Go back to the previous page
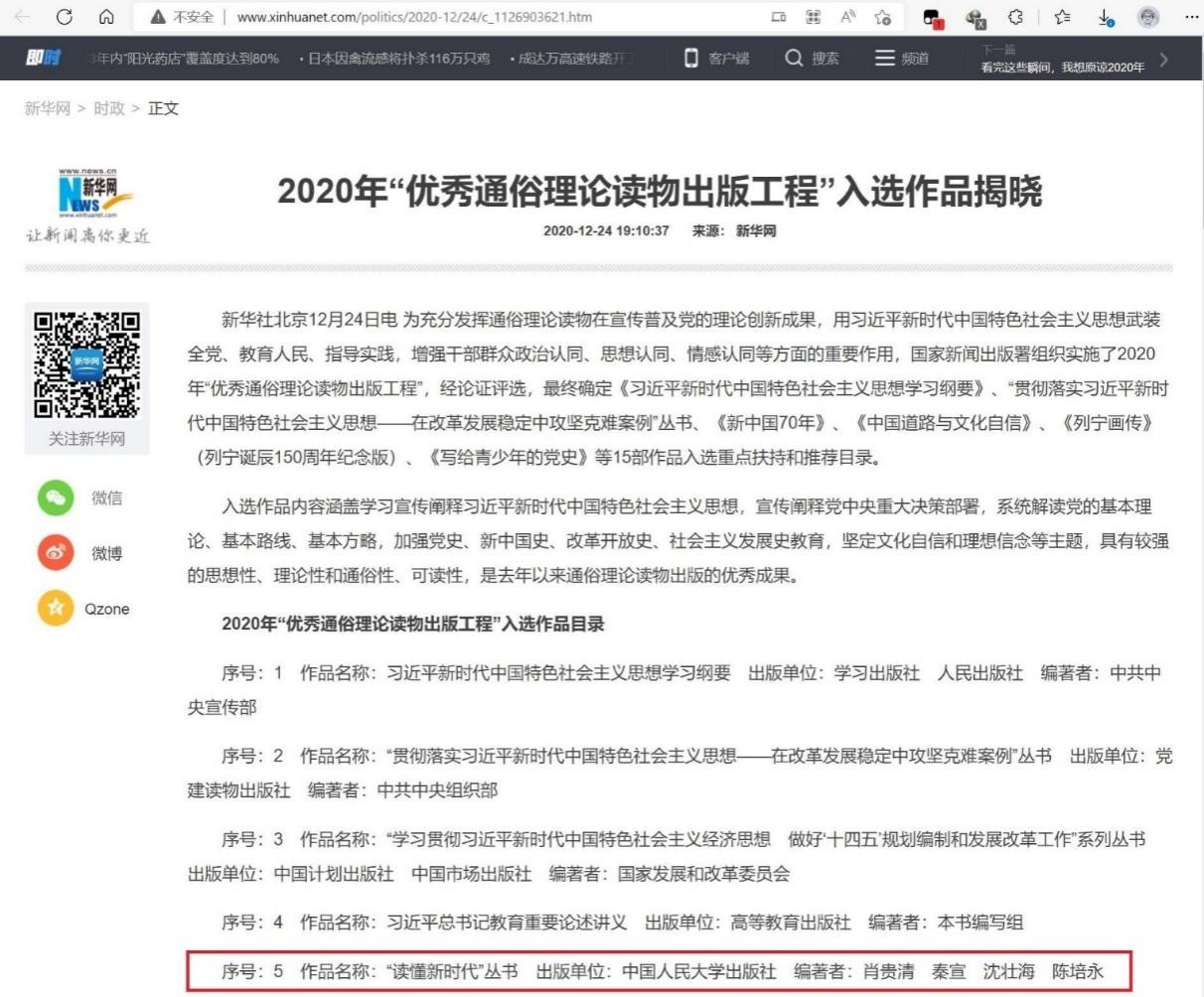Image resolution: width=1204 pixels, height=997 pixels. [x=23, y=17]
